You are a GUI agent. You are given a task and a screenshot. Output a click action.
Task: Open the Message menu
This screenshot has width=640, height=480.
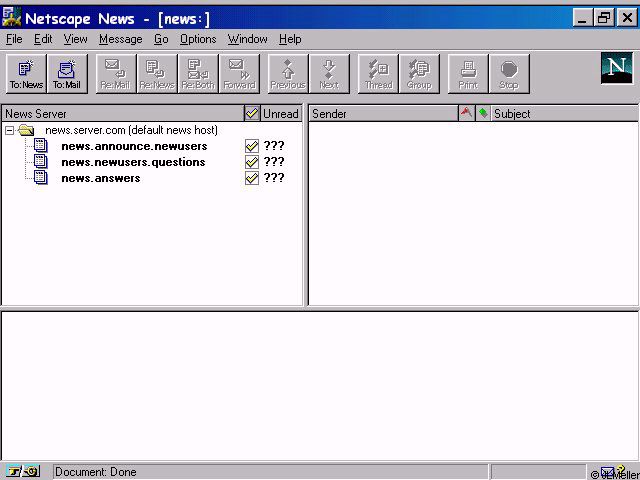(x=120, y=39)
